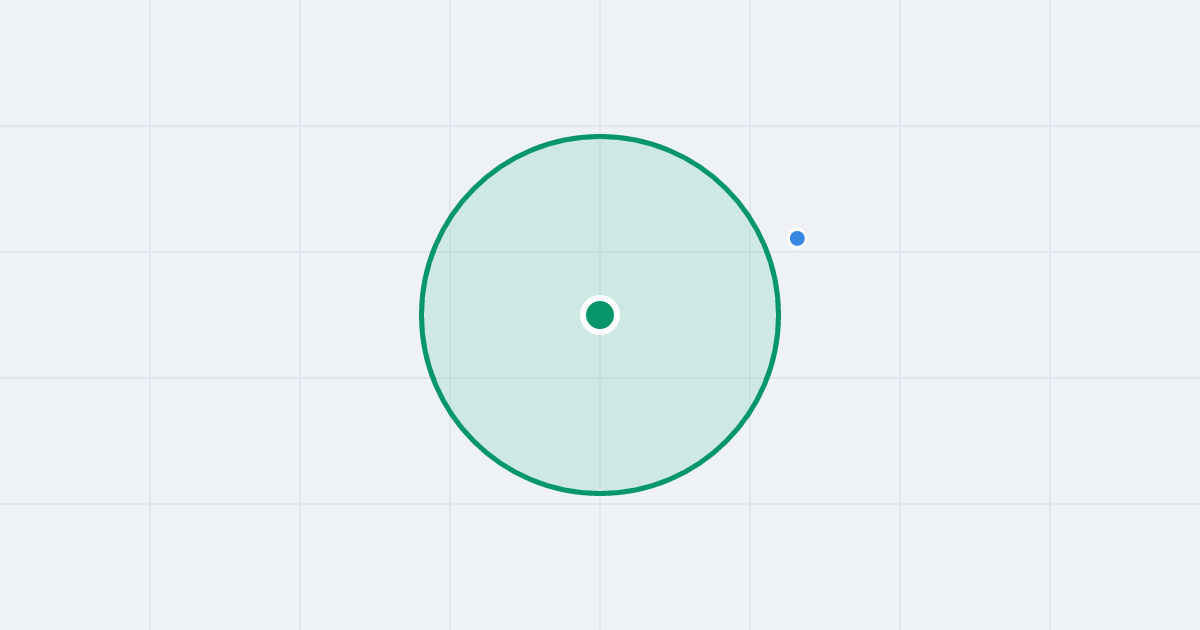1200x630 pixels.
Task: Click the bottommost point of the green circle outline
Action: [600, 493]
